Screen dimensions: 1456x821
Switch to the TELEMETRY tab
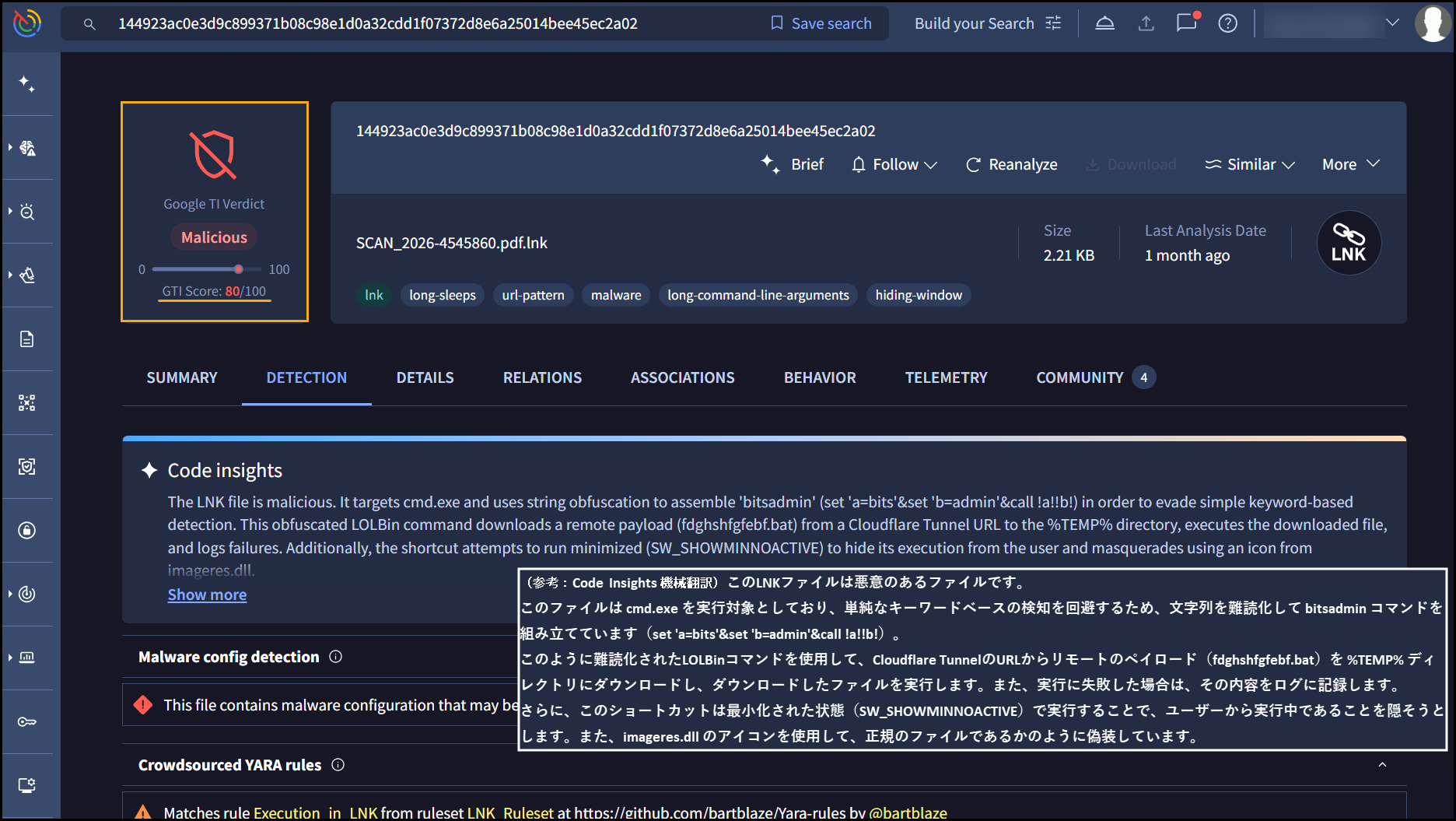(946, 377)
